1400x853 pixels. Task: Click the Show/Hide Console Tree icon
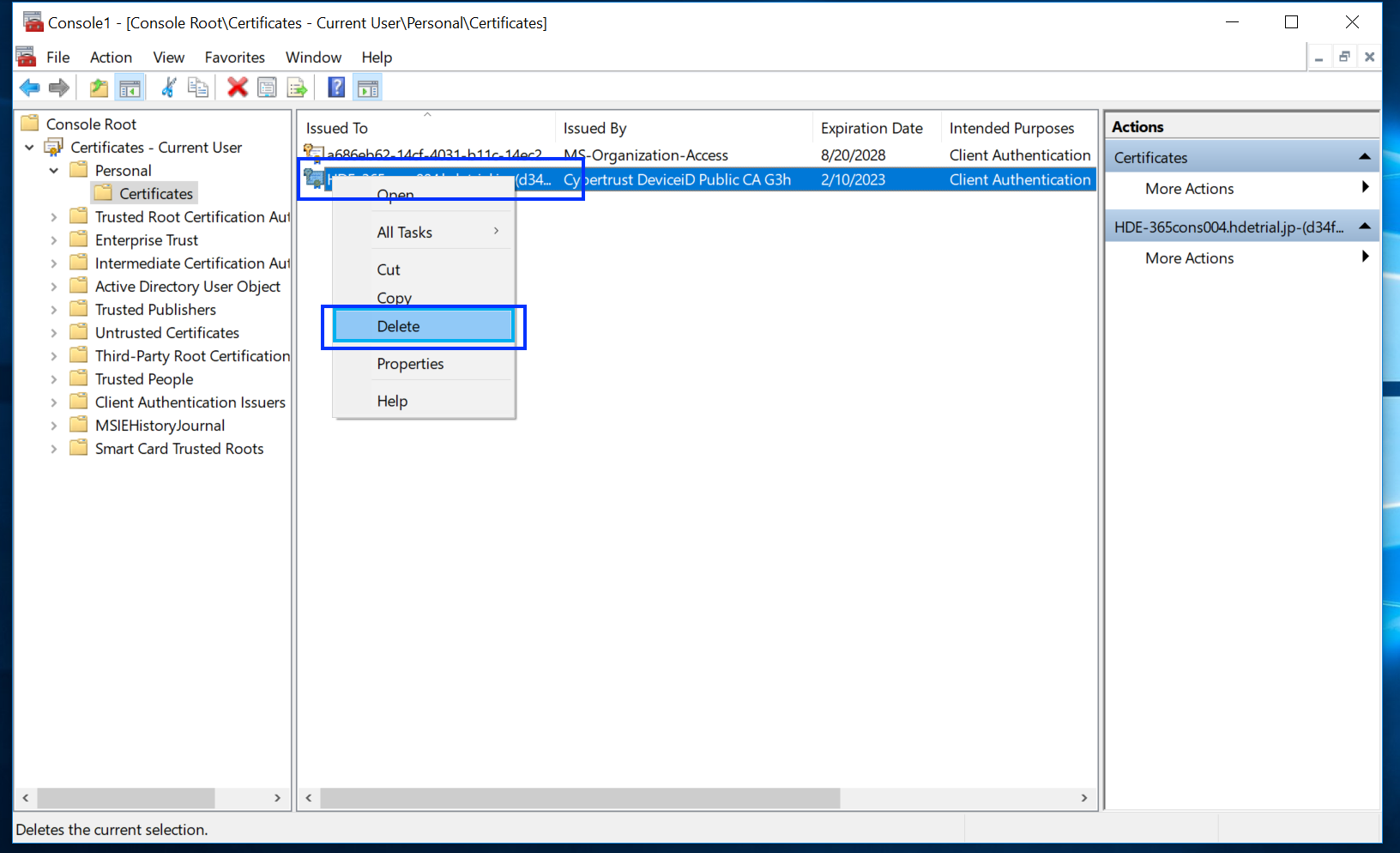(130, 88)
